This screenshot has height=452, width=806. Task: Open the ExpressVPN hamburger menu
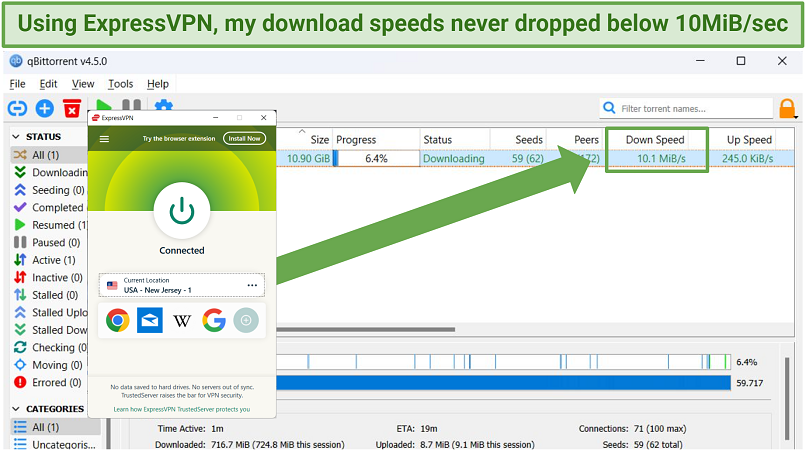(x=104, y=139)
